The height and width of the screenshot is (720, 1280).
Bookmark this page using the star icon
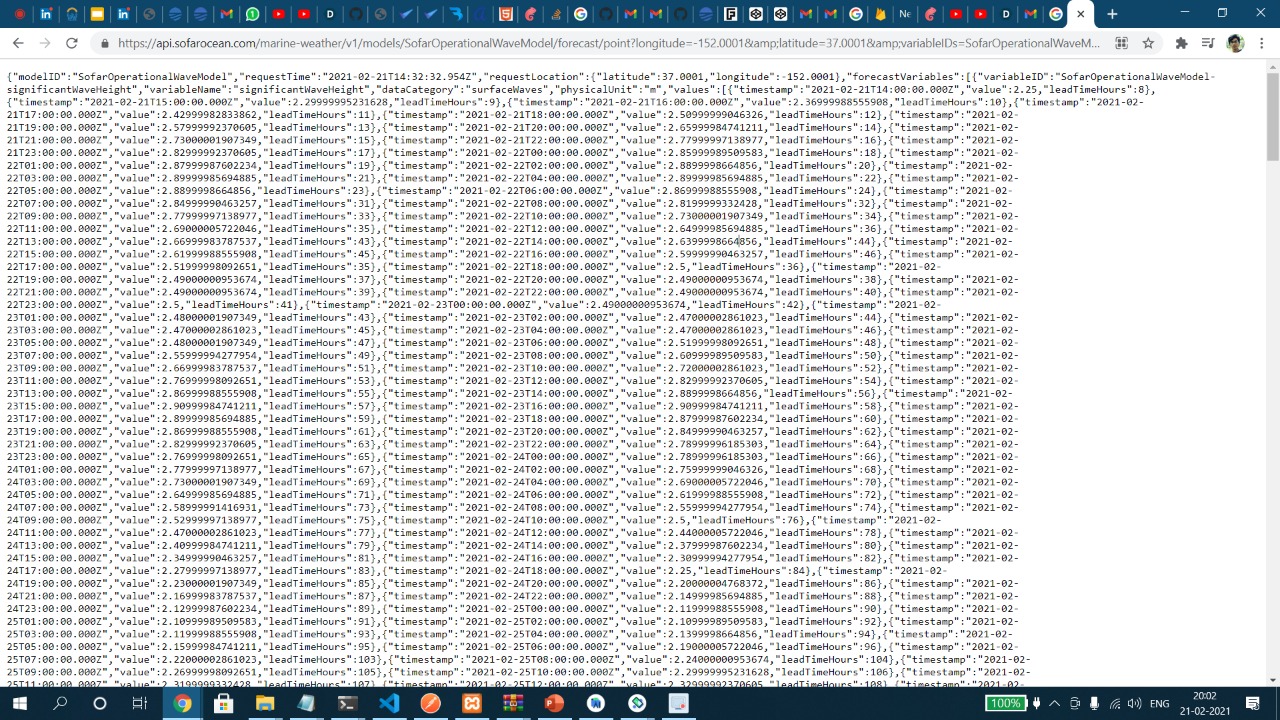pyautogui.click(x=1148, y=43)
